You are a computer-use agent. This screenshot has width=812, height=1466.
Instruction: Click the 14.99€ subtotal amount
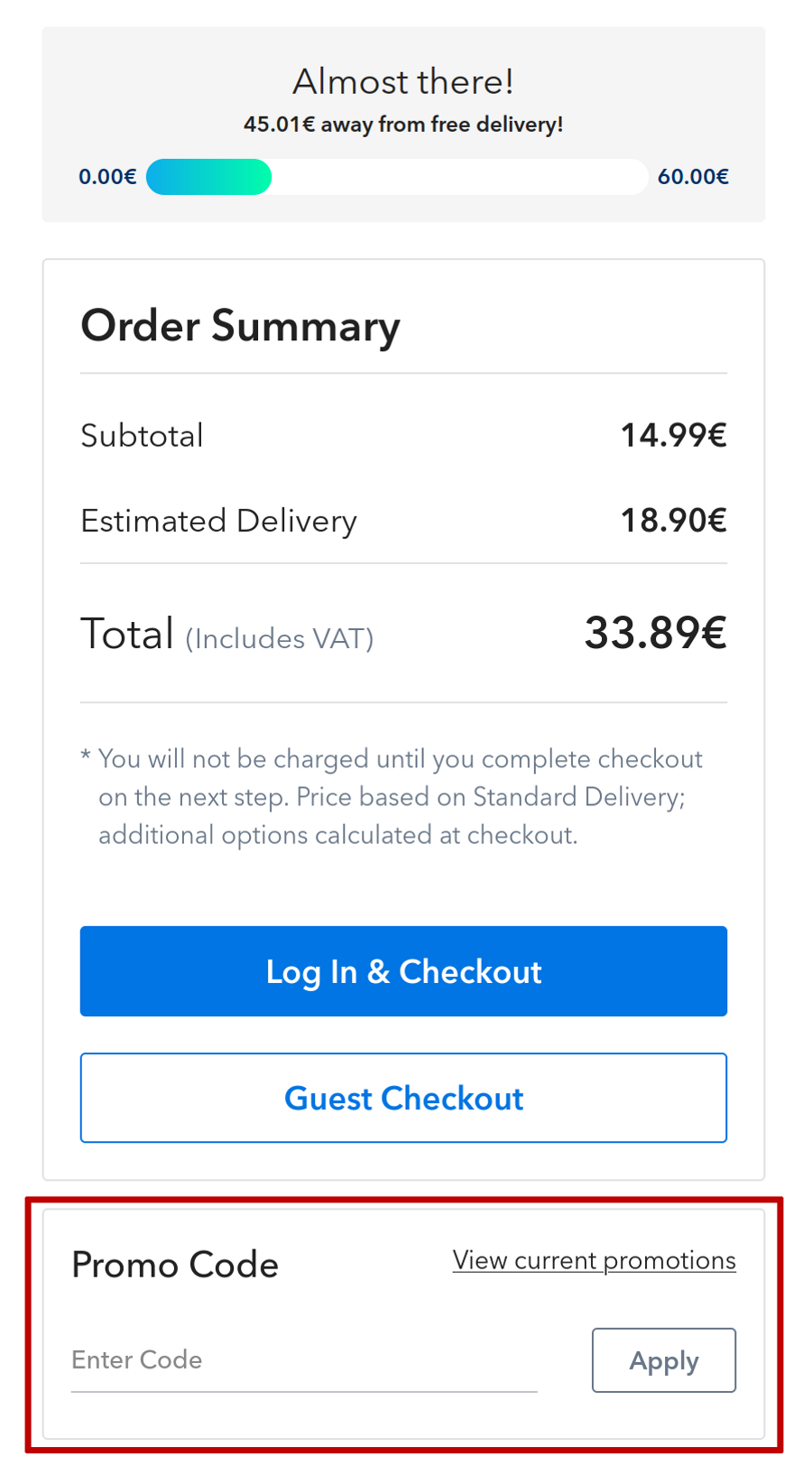[x=673, y=436]
